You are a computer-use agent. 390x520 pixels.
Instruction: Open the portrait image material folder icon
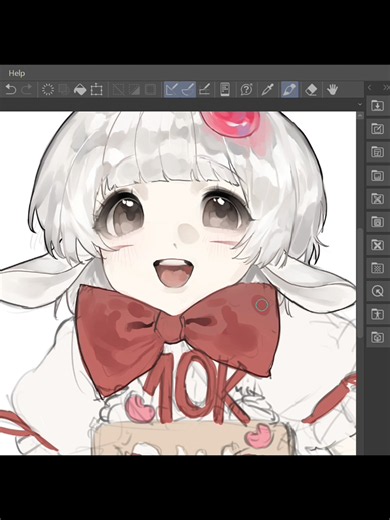[x=377, y=221]
